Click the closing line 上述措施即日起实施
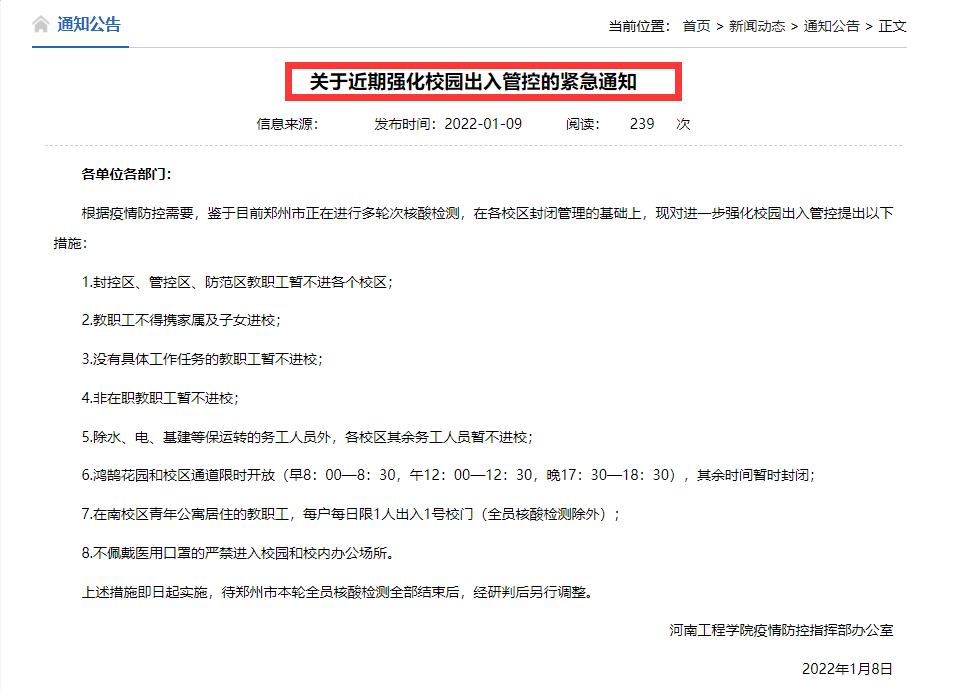The width and height of the screenshot is (973, 700). [339, 592]
